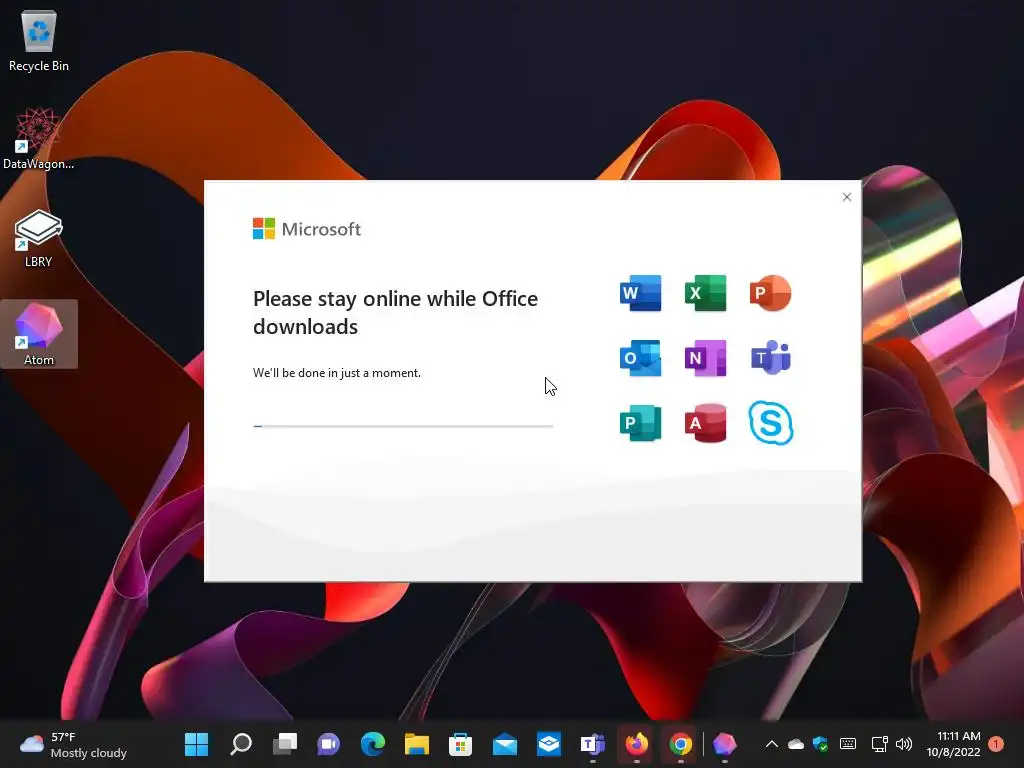Screen dimensions: 1024x768
Task: Select the LBRY desktop shortcut
Action: (39, 238)
